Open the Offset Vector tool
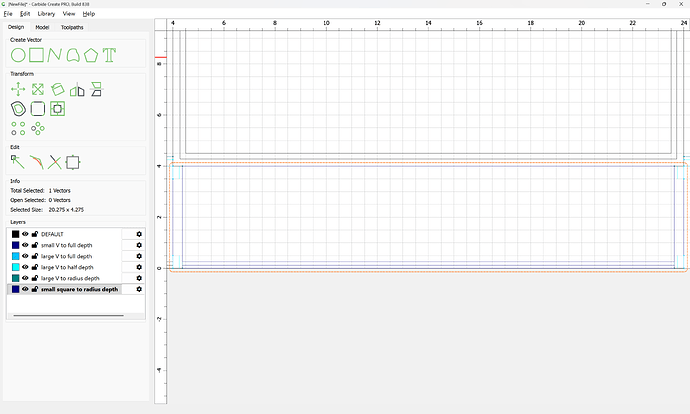 coord(18,108)
